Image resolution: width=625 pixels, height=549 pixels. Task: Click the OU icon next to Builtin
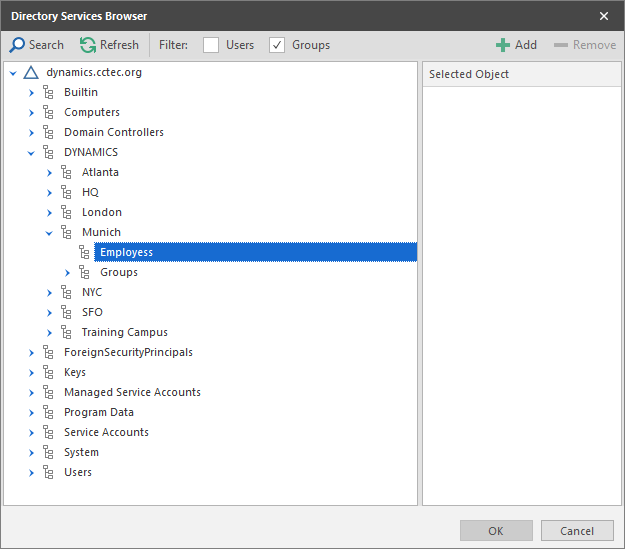coord(48,92)
